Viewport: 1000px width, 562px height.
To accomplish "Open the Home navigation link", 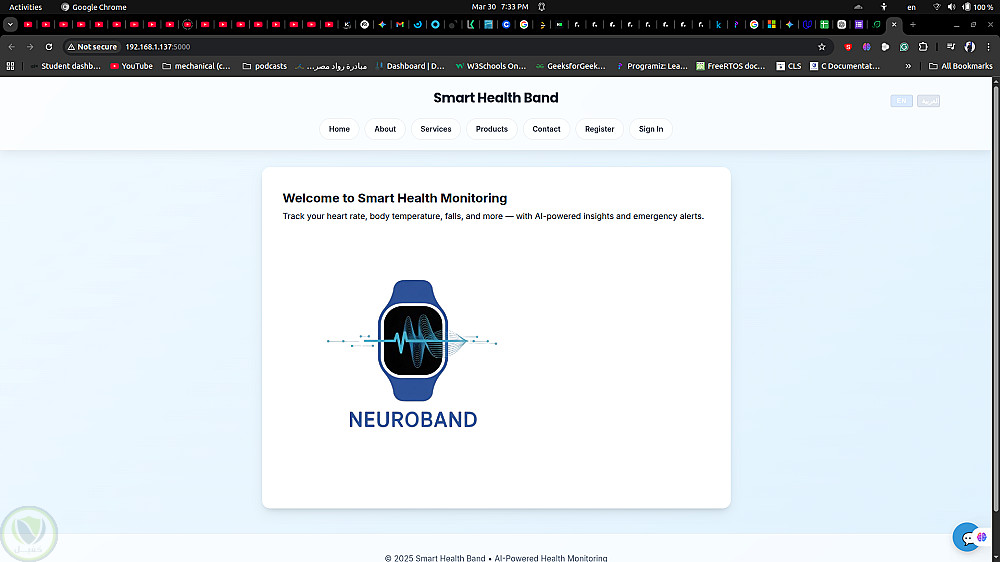I will coord(339,129).
